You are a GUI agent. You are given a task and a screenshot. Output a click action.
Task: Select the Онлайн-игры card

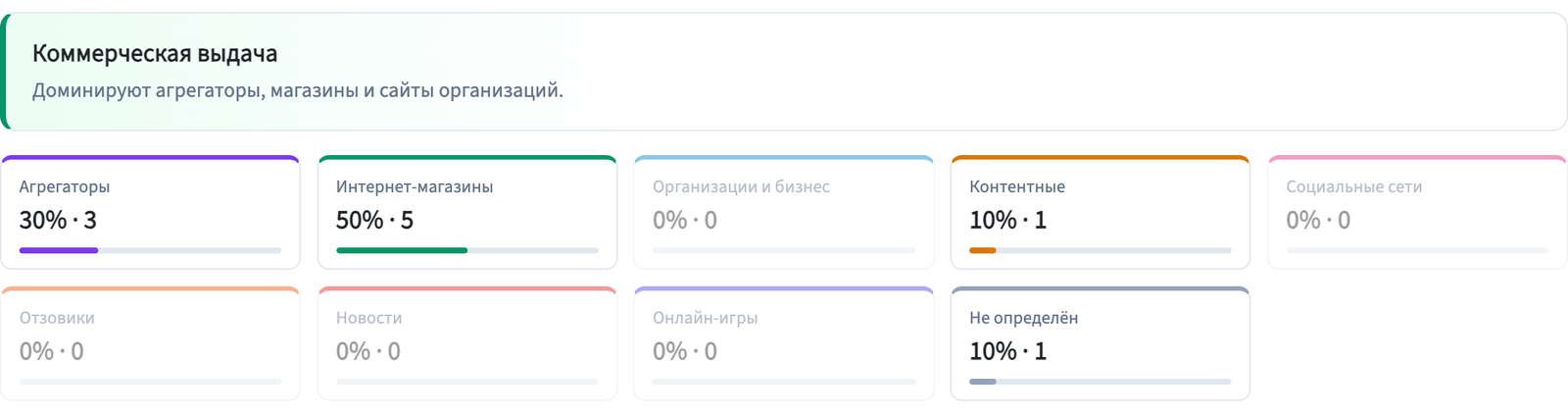pos(784,343)
